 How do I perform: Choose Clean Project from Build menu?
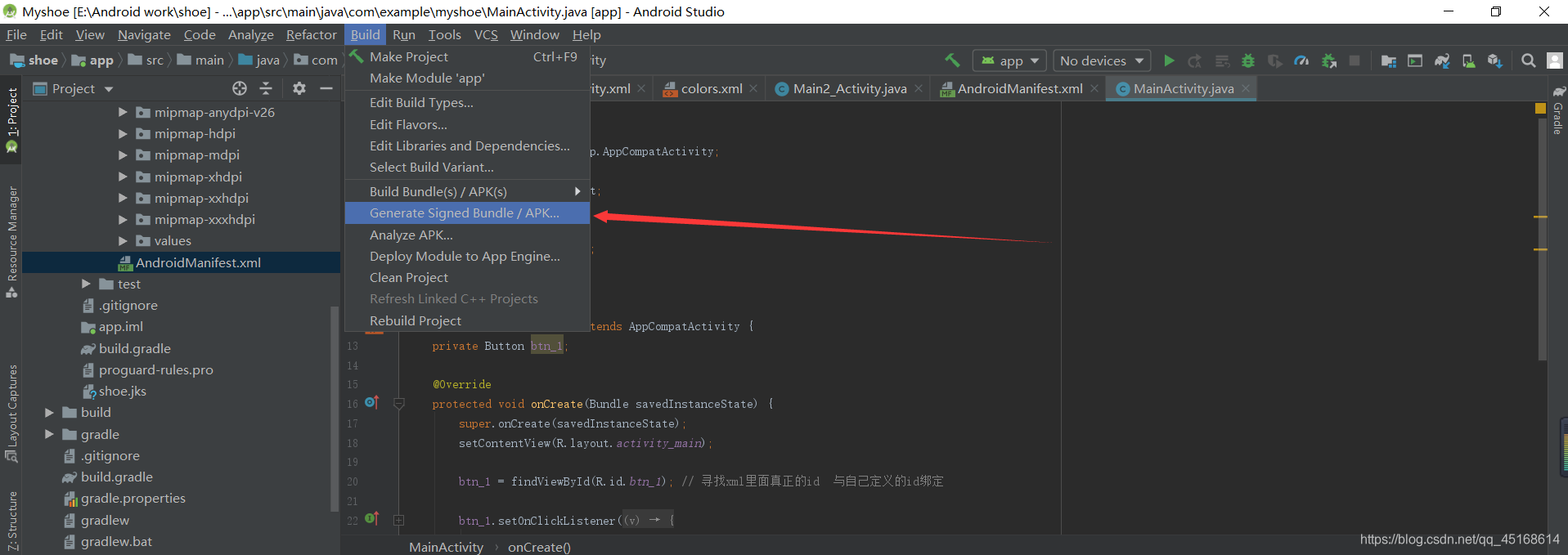[467, 277]
